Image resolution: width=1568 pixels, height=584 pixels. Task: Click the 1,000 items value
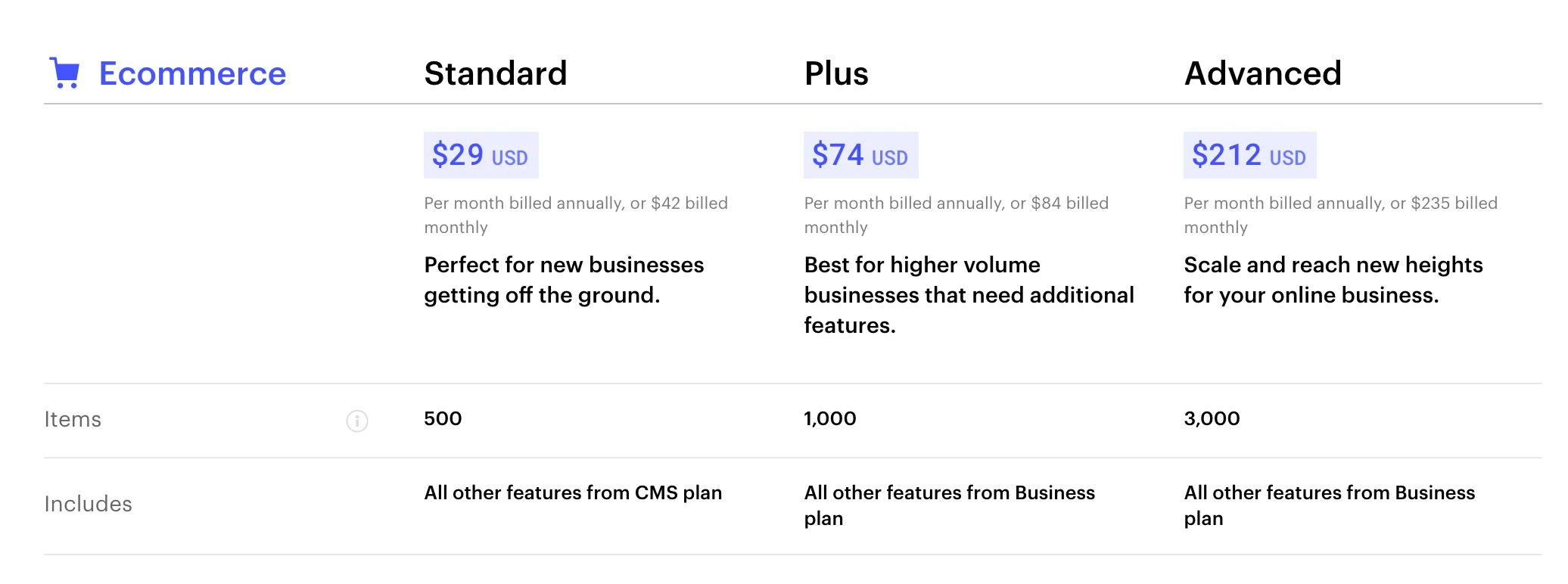point(829,418)
